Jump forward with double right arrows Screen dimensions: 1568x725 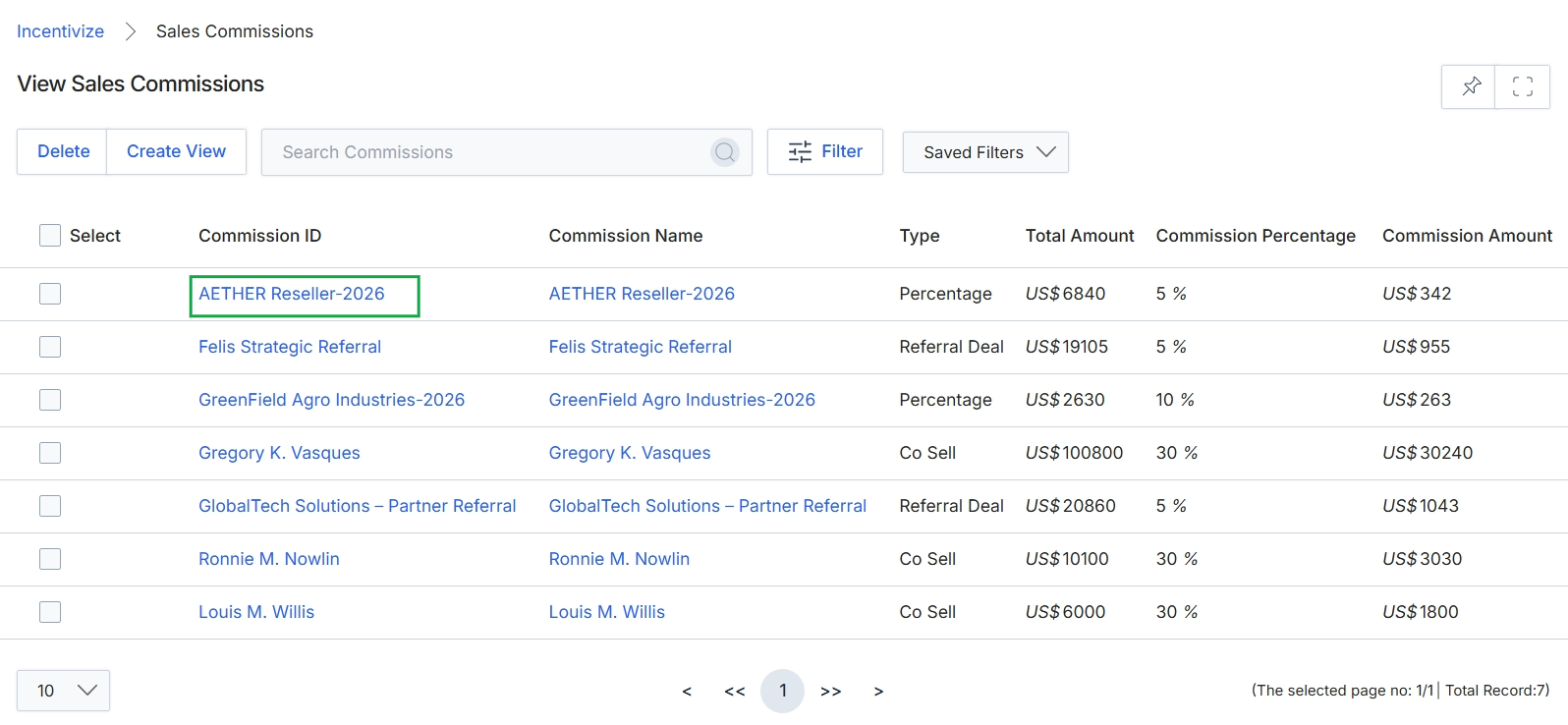point(831,692)
